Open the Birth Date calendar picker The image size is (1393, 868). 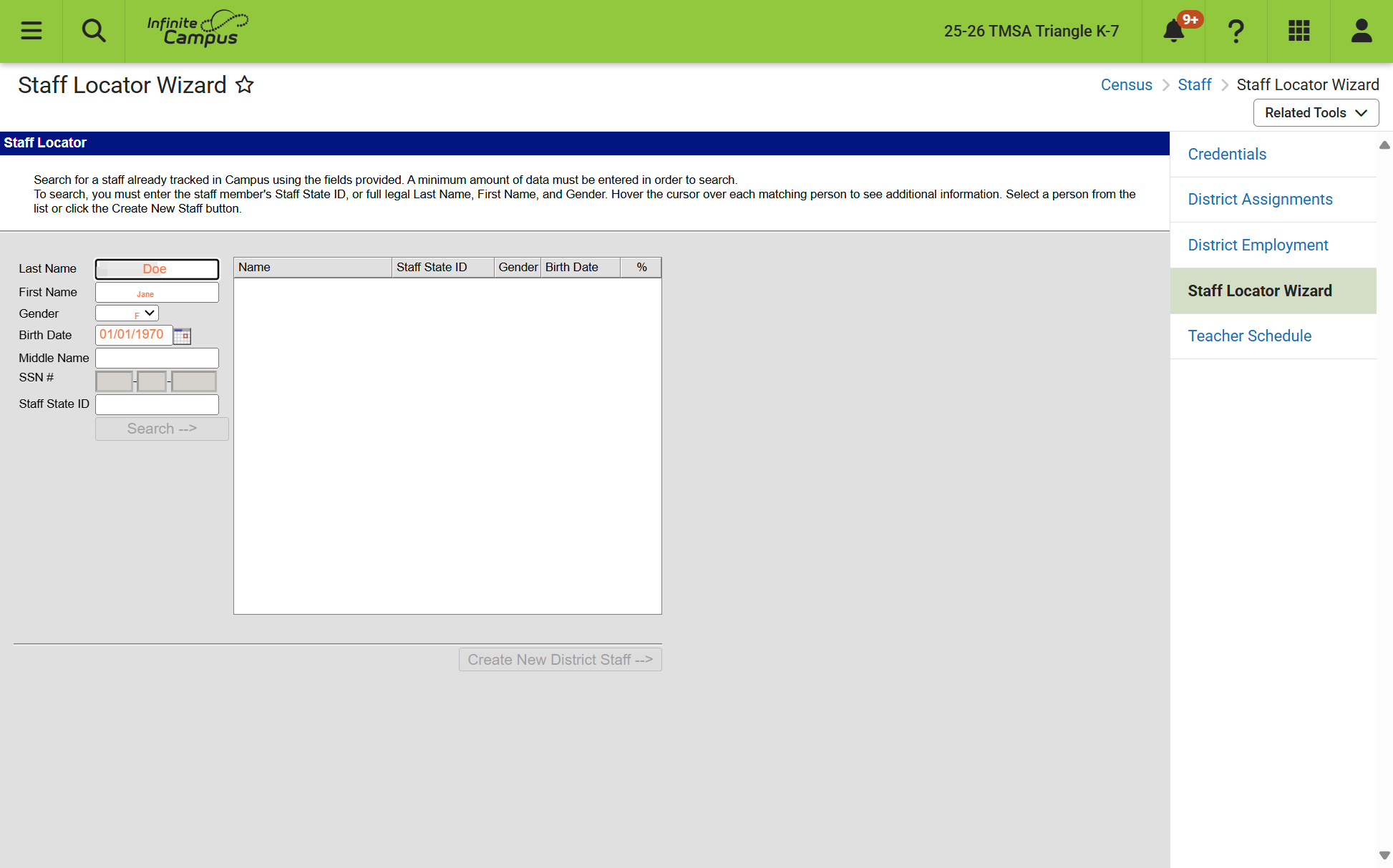pos(183,336)
